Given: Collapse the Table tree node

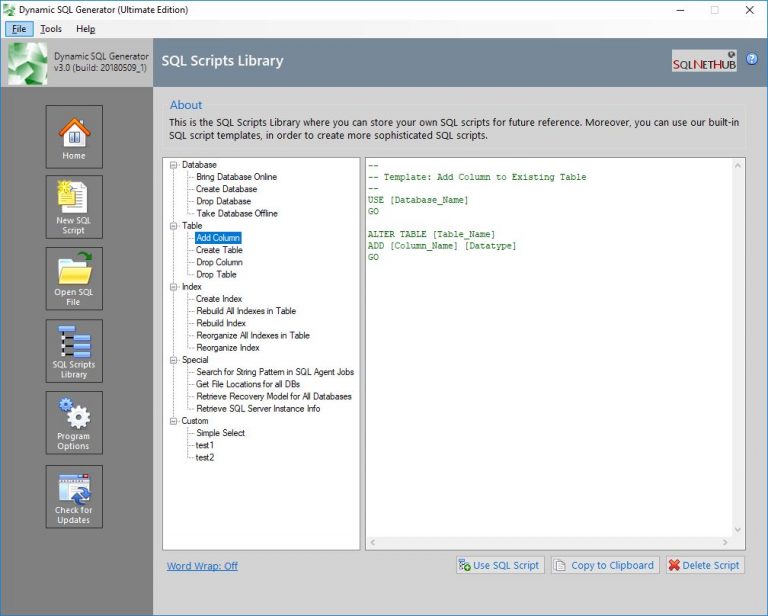Looking at the screenshot, I should click(x=173, y=226).
